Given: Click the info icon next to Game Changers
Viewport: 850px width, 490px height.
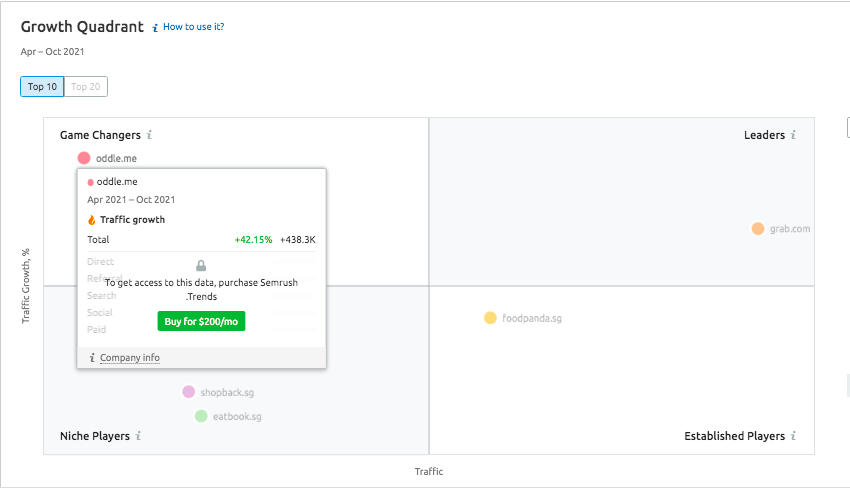Looking at the screenshot, I should [149, 134].
